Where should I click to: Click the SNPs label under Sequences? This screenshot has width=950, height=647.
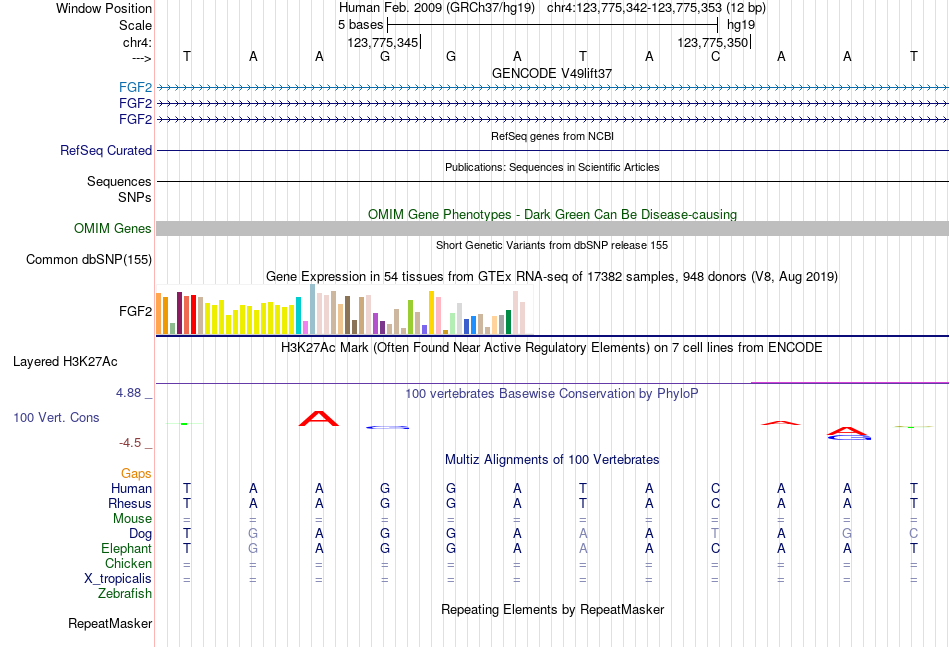[x=135, y=197]
